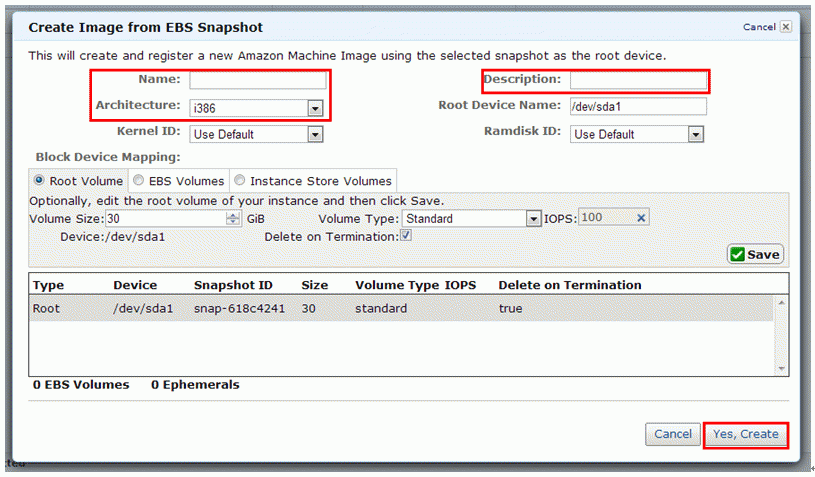The width and height of the screenshot is (815, 477).
Task: Click the Cancel link in title bar
Action: [x=759, y=27]
